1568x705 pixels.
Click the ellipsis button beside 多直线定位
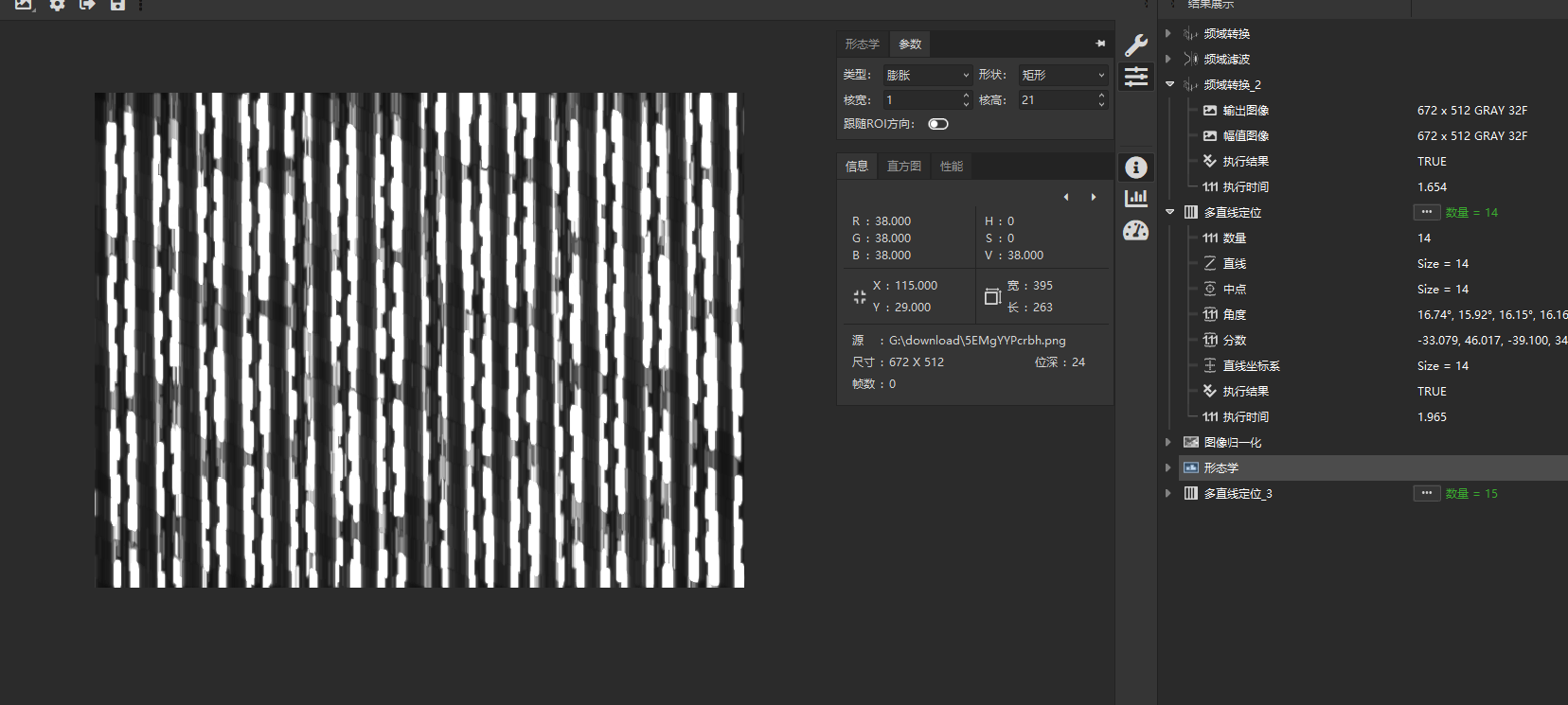1426,212
